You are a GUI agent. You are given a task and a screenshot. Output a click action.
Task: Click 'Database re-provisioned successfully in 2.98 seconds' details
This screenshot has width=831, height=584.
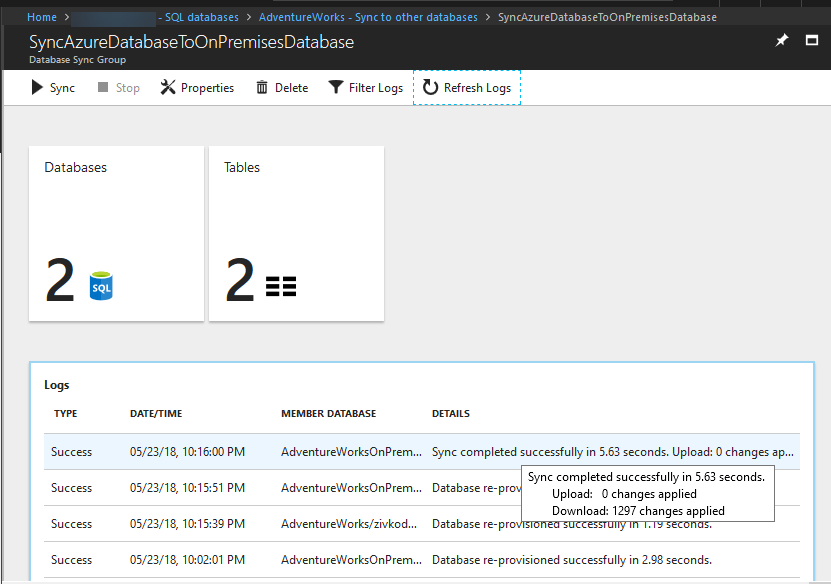coord(572,560)
